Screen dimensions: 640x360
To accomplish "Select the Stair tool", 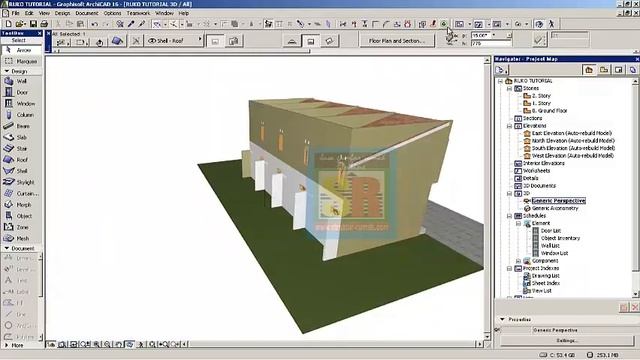I will point(21,149).
